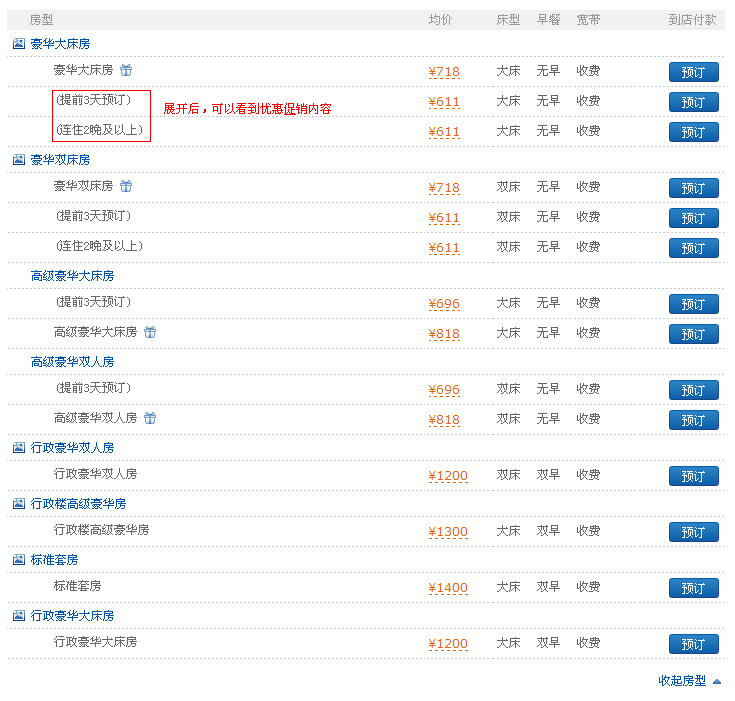The width and height of the screenshot is (735, 701).
Task: Select the 标准套房 room type heading
Action: click(54, 560)
